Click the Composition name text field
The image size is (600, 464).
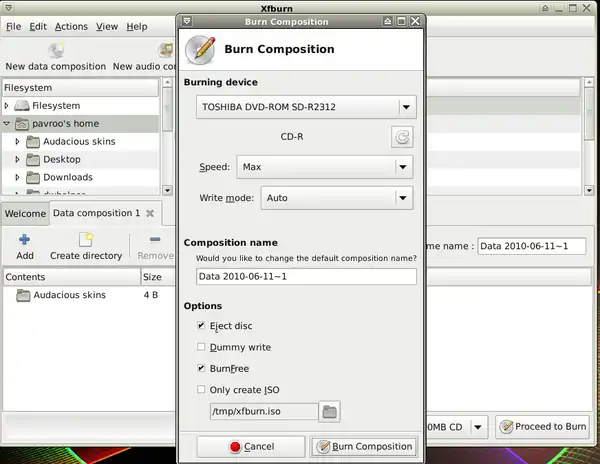click(306, 276)
